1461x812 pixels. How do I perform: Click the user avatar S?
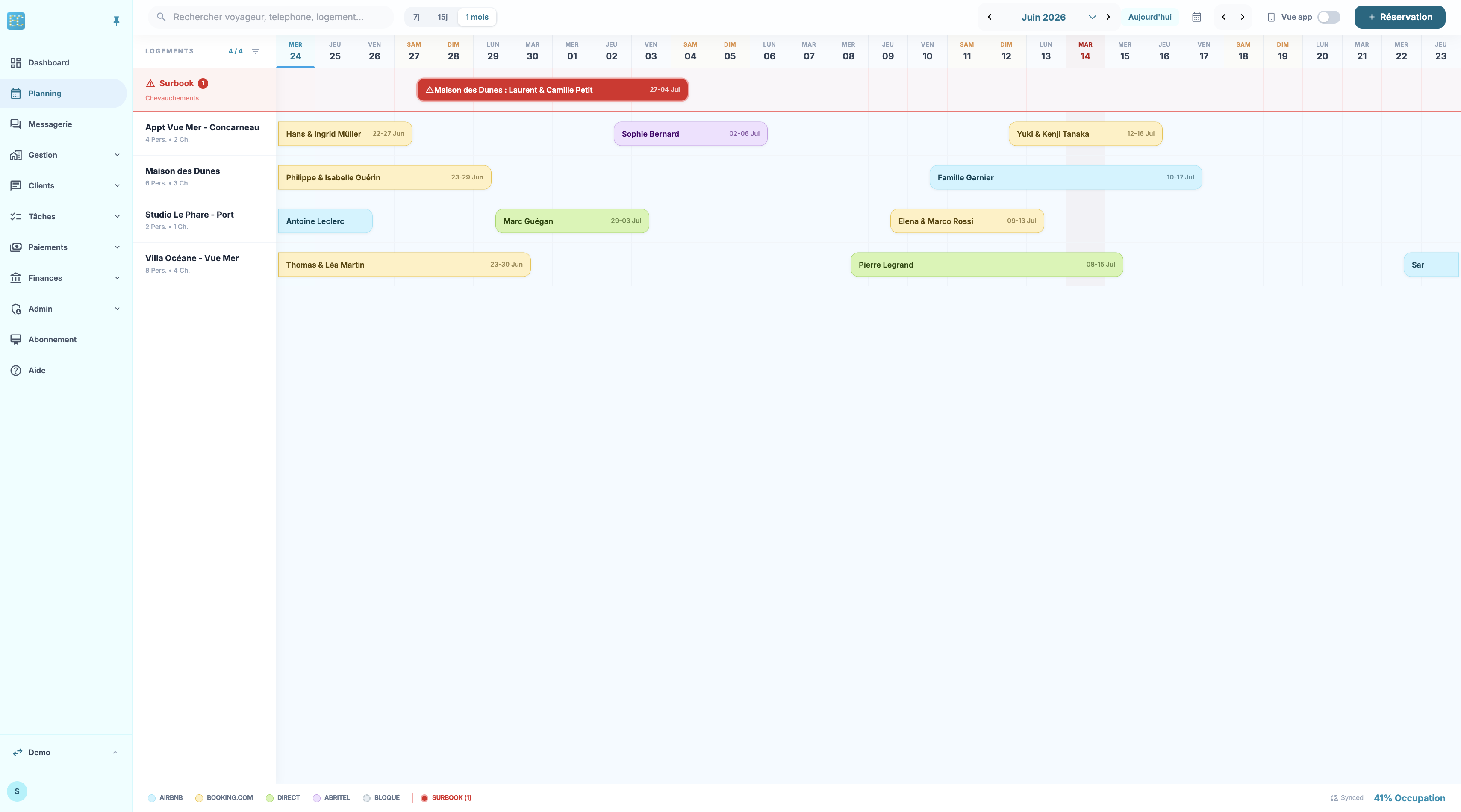[x=17, y=791]
